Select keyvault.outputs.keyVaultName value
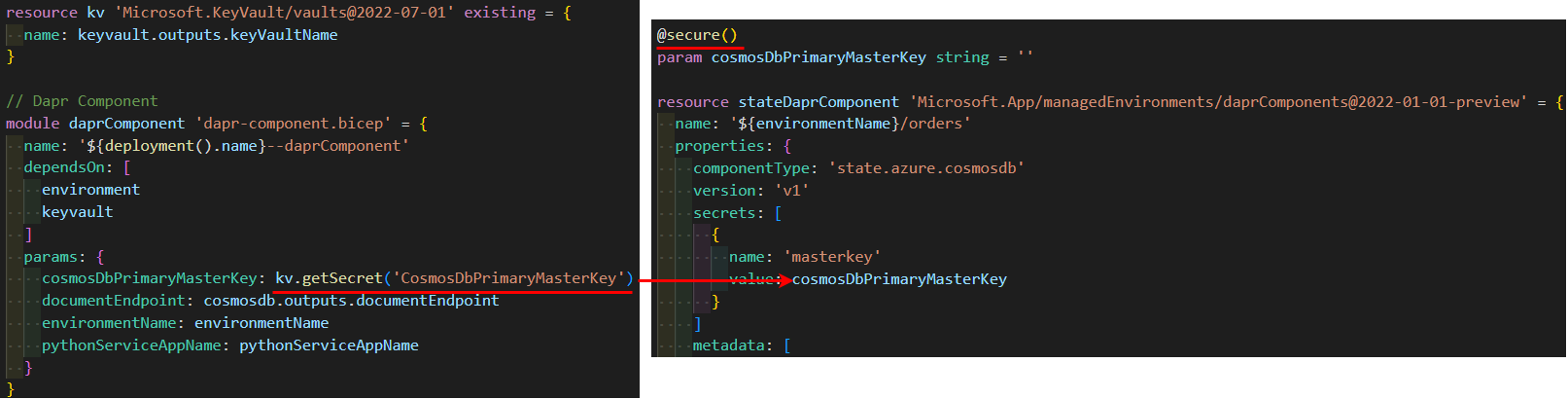Screen dimensions: 1568x399 pyautogui.click(x=208, y=35)
